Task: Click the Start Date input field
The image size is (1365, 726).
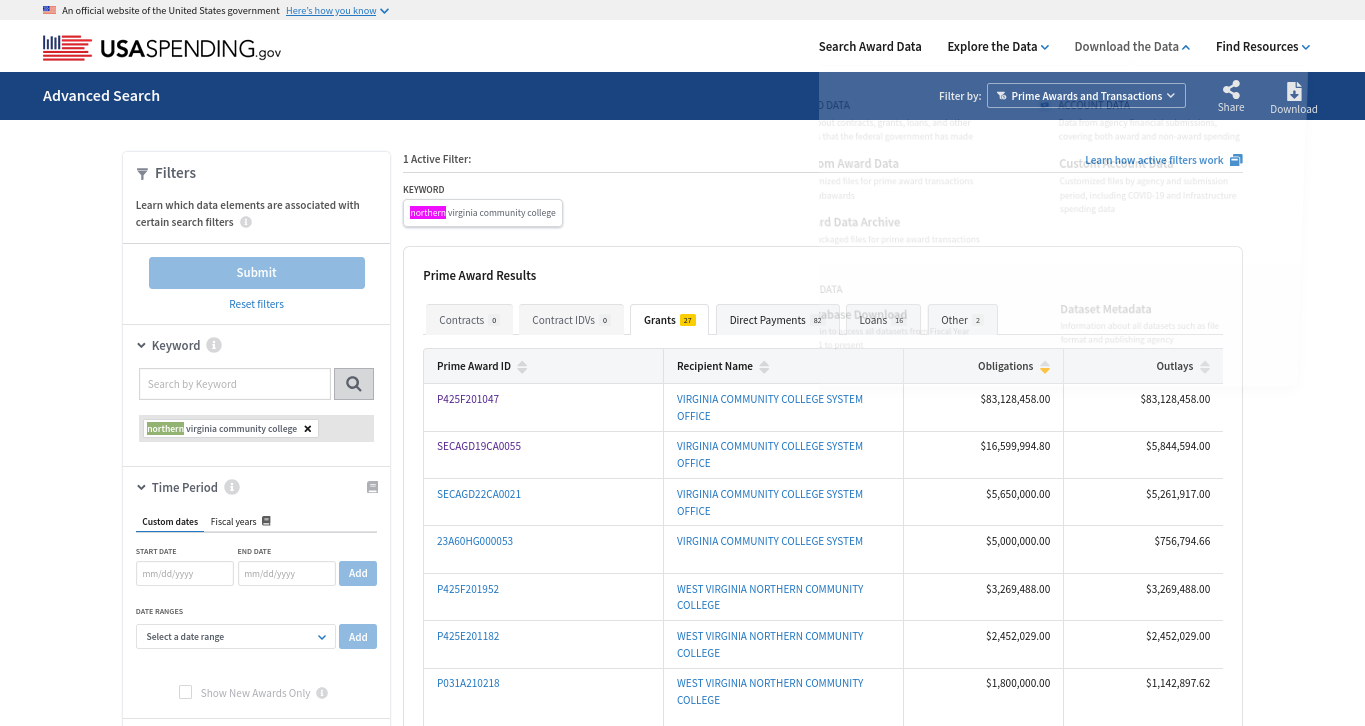Action: tap(185, 574)
